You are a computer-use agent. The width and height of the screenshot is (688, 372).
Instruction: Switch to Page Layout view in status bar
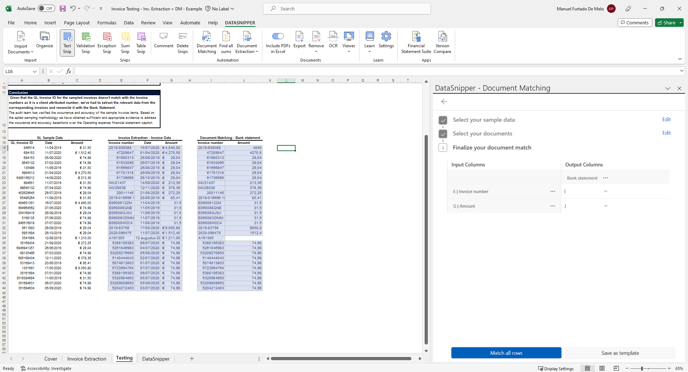(602, 368)
